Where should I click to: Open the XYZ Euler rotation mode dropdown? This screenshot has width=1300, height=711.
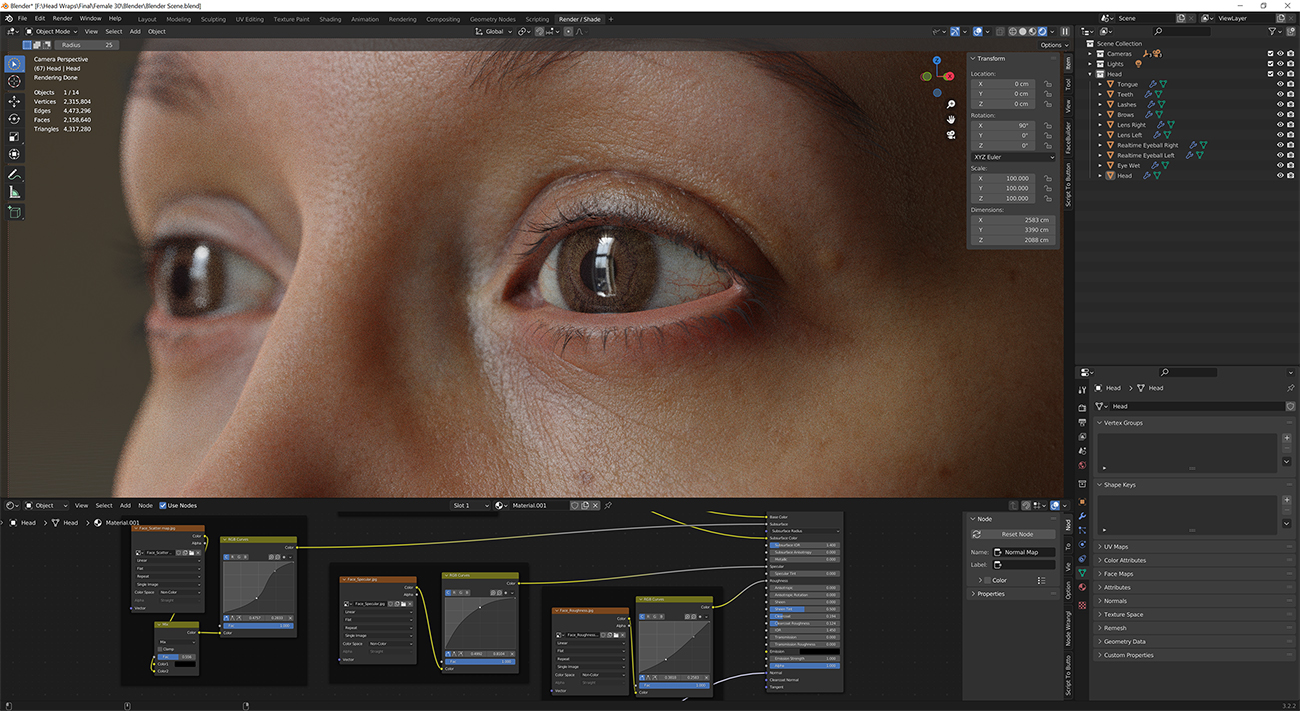(x=1013, y=157)
